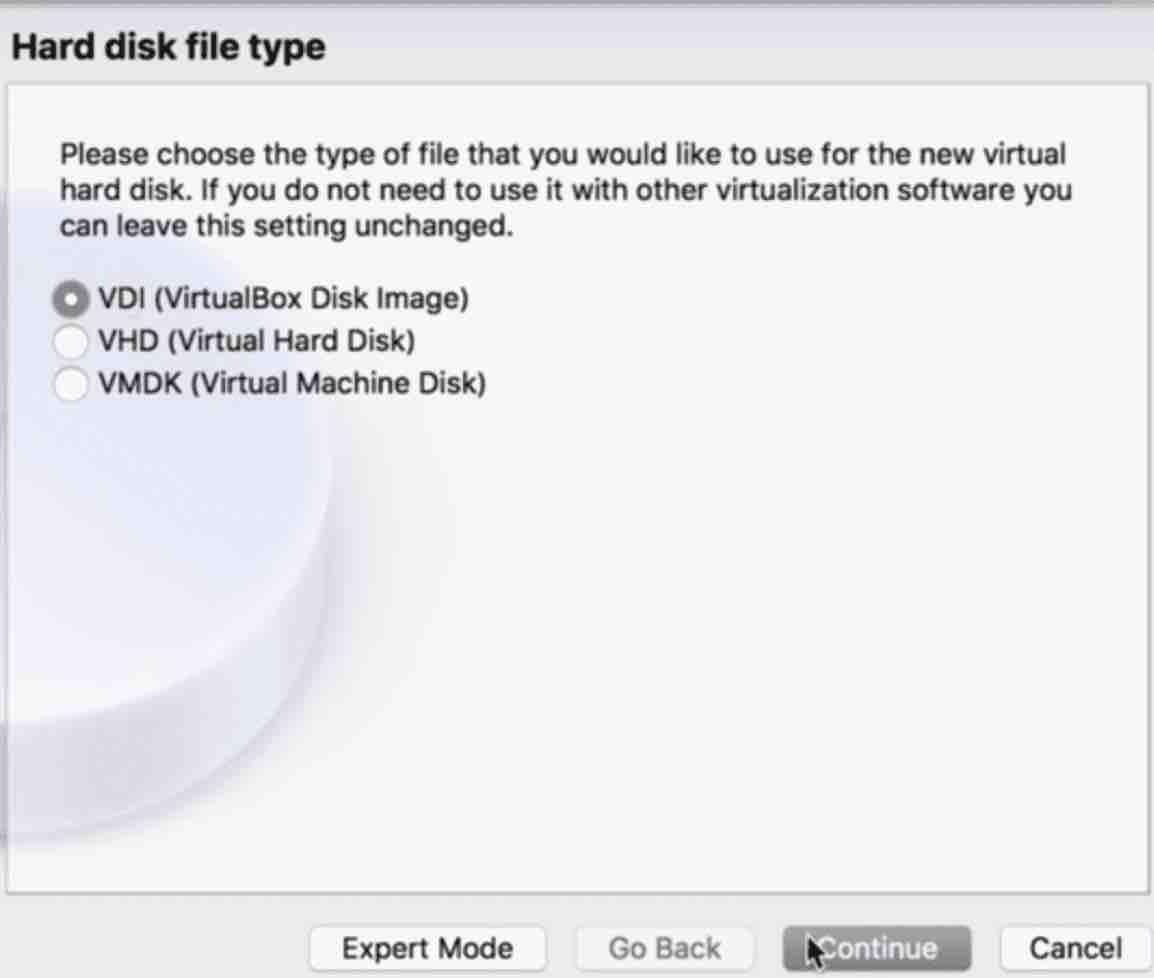Click empty white area of the panel
1154x978 pixels.
tap(736, 626)
